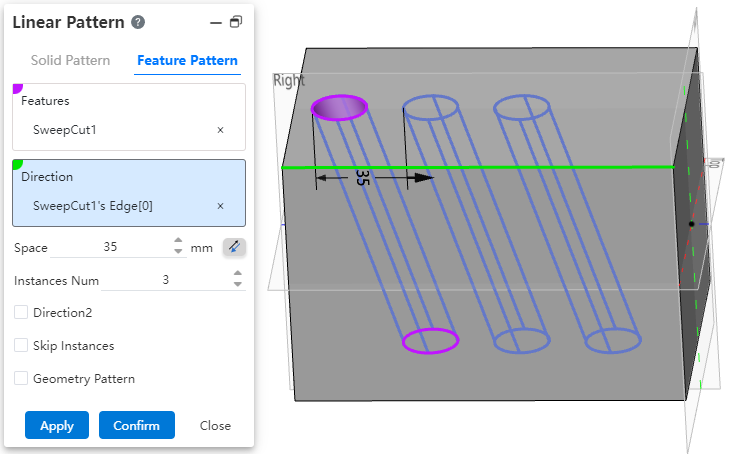Remove SweepCut1's Edge[0] direction entry
This screenshot has width=734, height=454.
tap(220, 206)
